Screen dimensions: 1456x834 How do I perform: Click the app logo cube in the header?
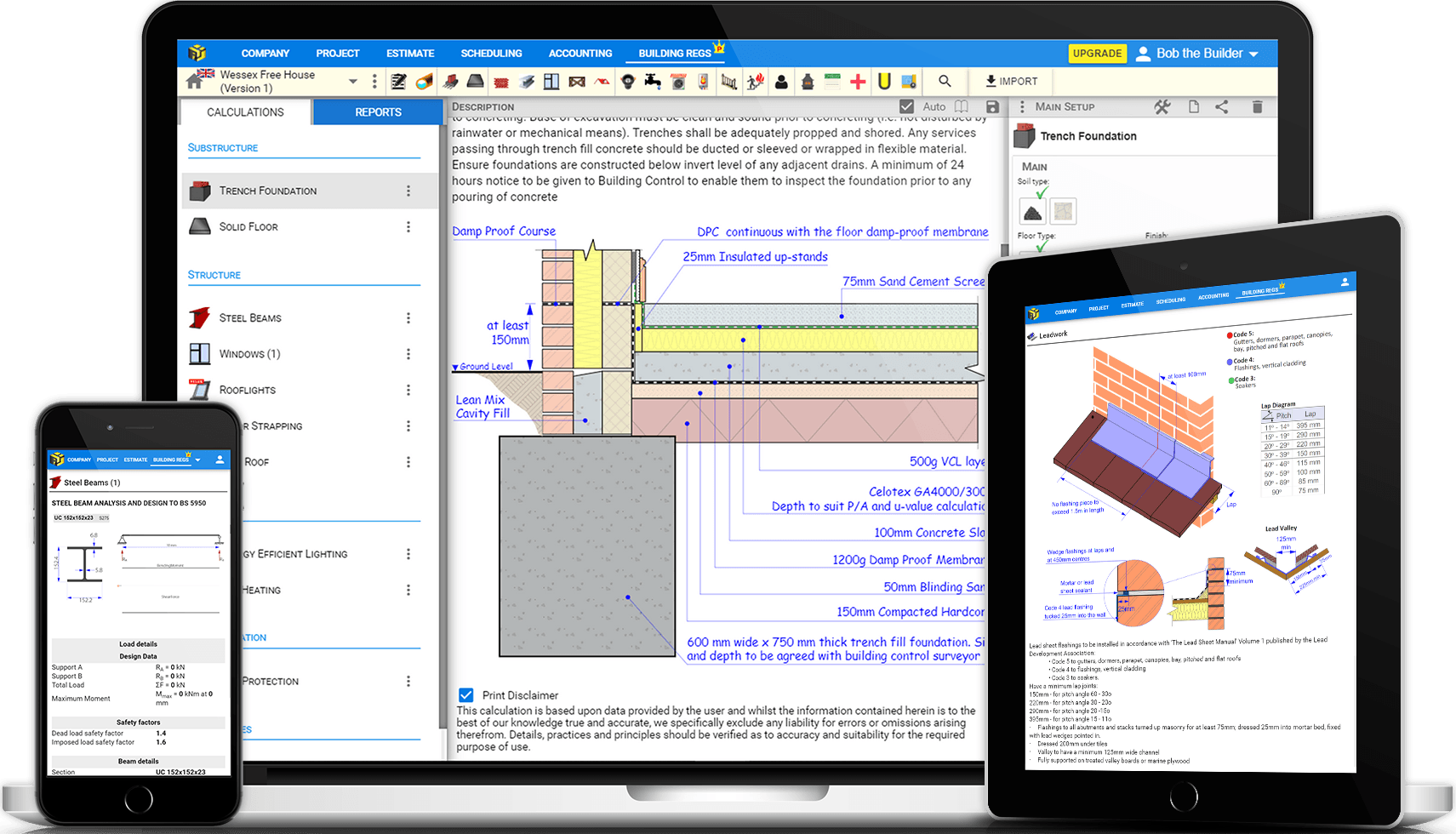tap(197, 53)
